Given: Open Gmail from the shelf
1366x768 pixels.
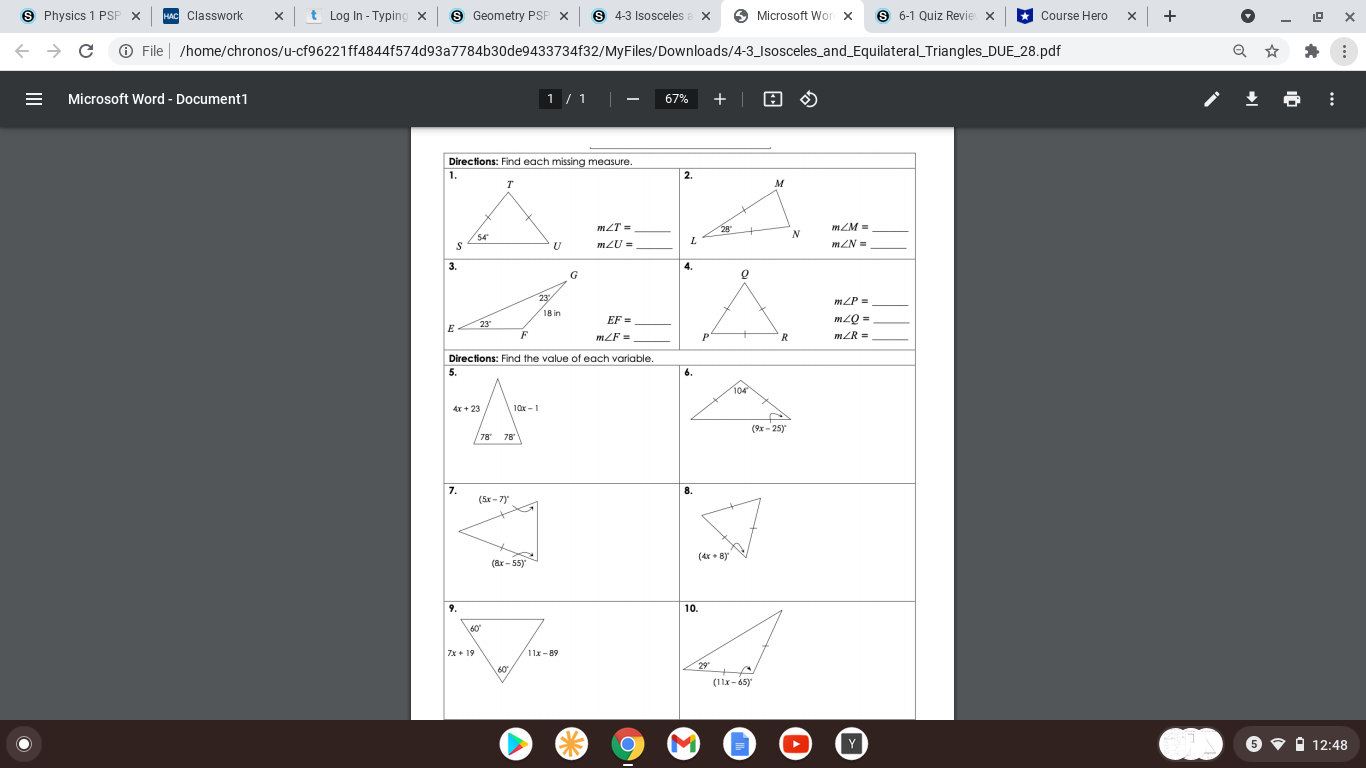Looking at the screenshot, I should click(683, 744).
